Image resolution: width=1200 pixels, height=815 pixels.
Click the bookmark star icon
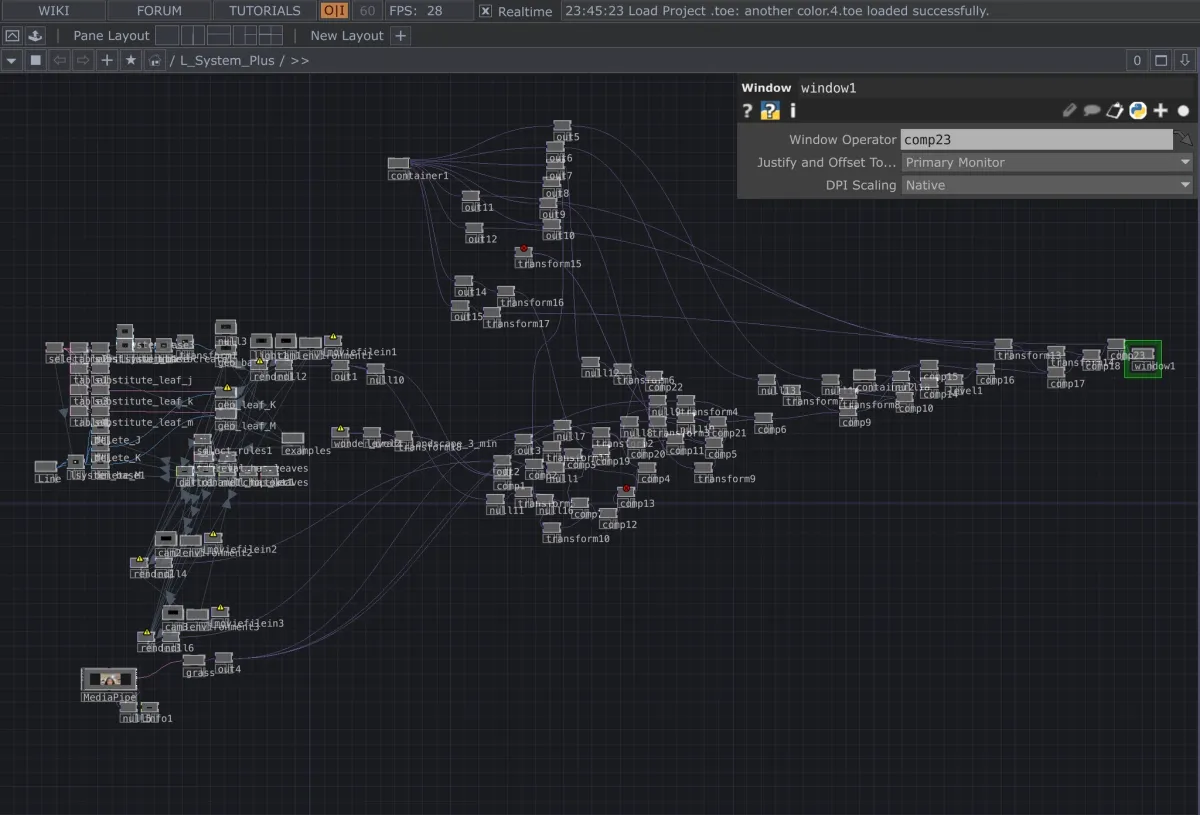pyautogui.click(x=131, y=60)
